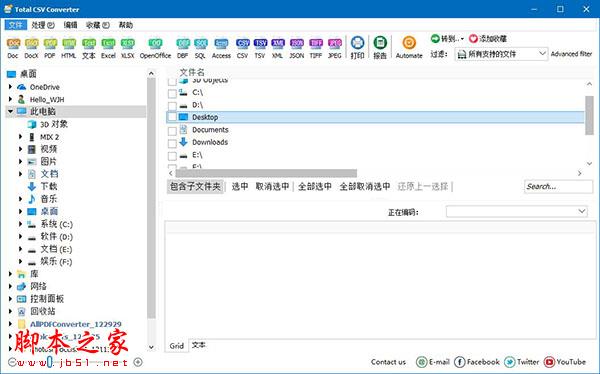This screenshot has width=600, height=374.
Task: Open the YouTube link icon
Action: click(549, 362)
